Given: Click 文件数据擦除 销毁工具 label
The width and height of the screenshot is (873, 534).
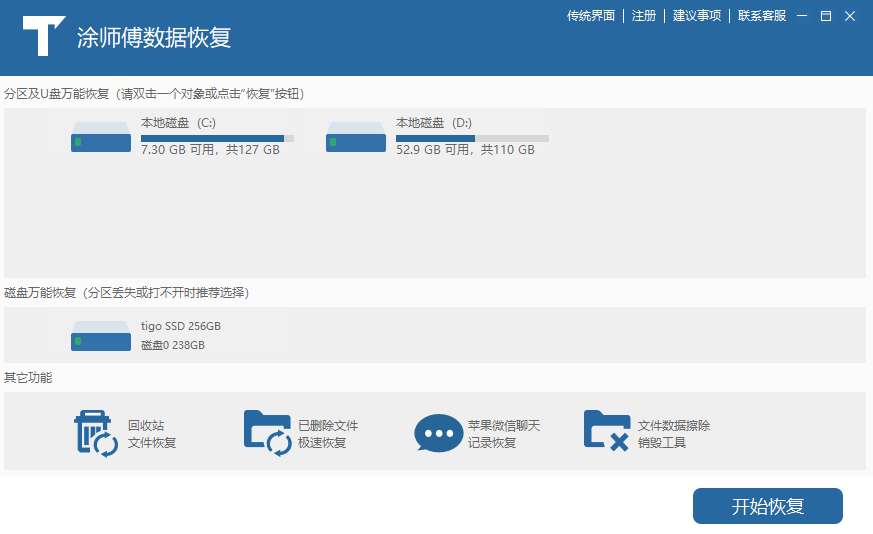Looking at the screenshot, I should [x=674, y=434].
